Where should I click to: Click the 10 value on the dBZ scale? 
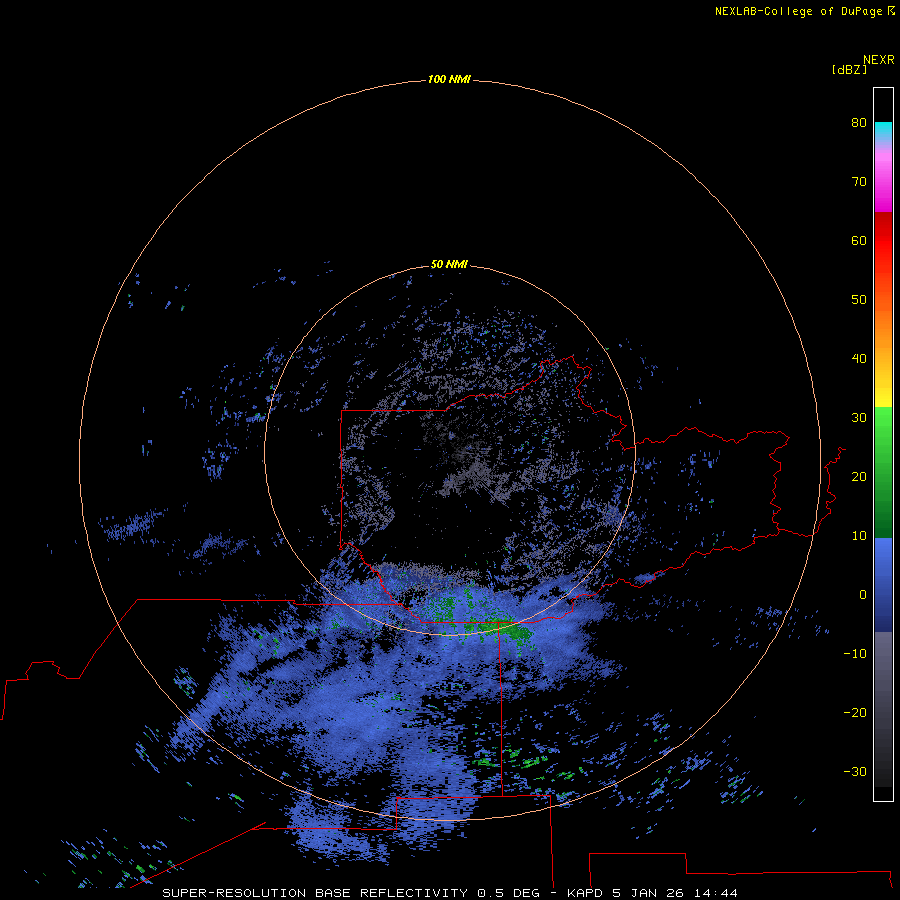(x=859, y=536)
